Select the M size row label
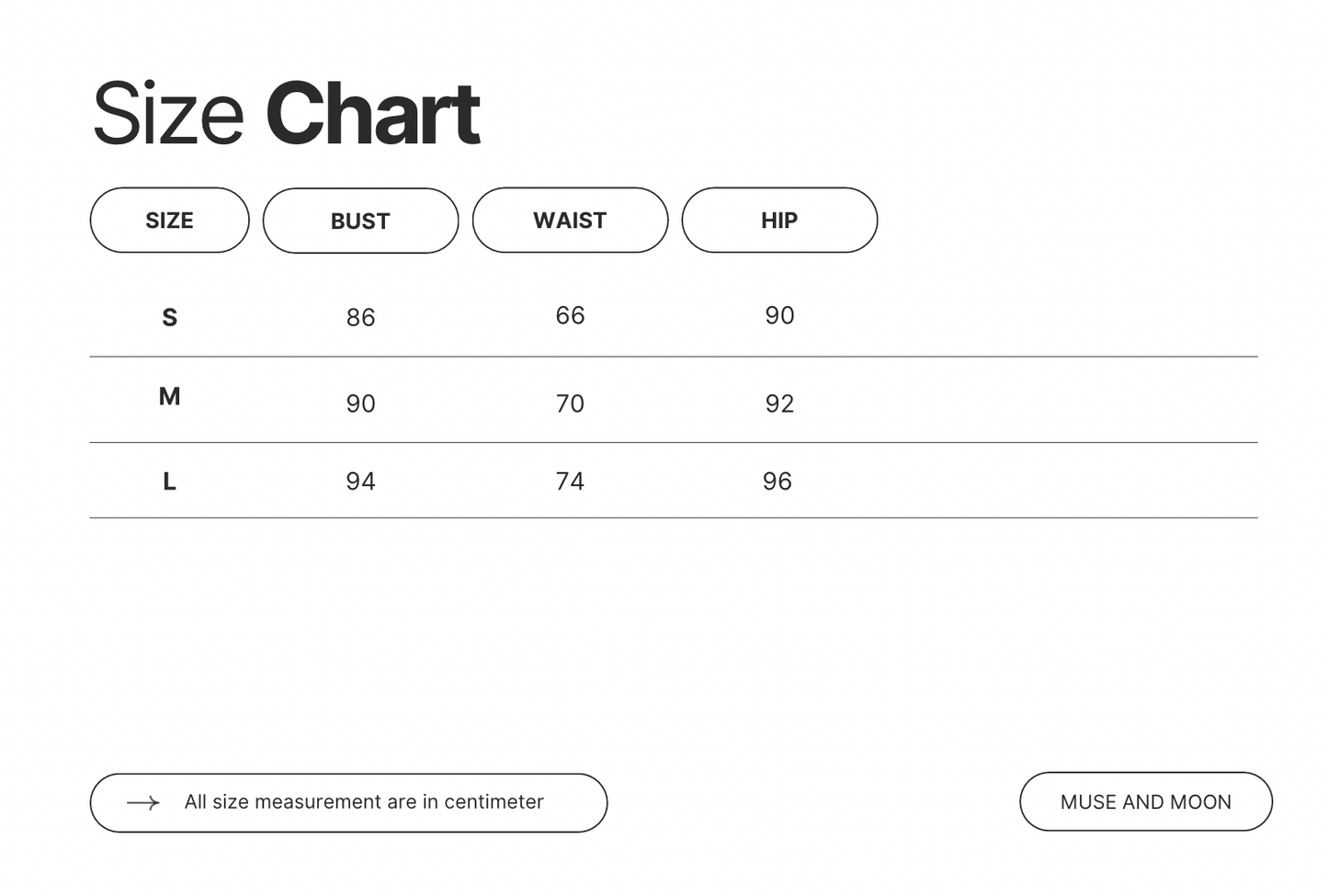 (x=169, y=397)
